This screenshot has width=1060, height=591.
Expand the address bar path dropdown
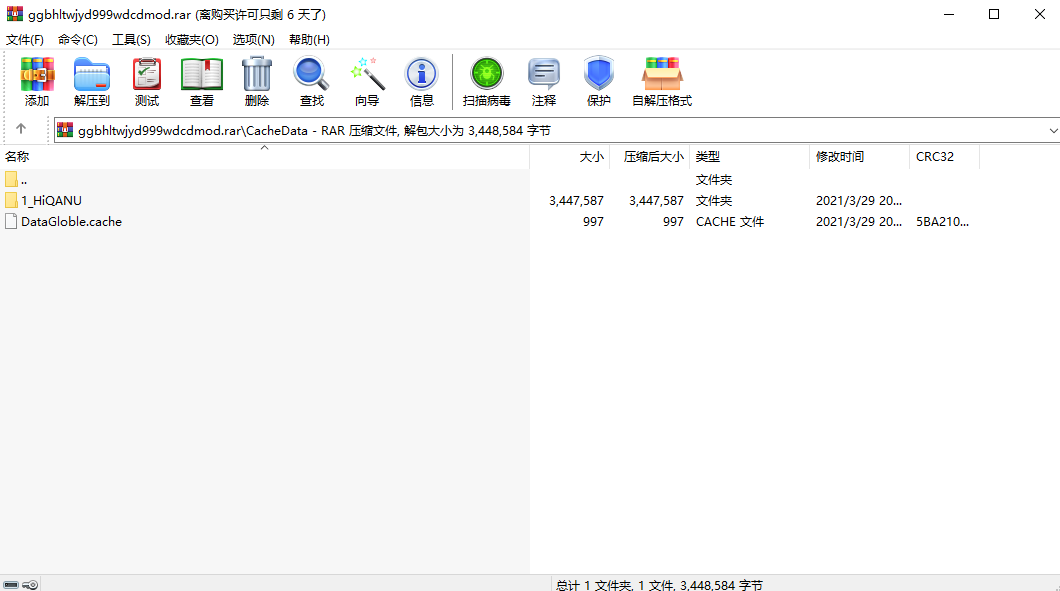(1053, 131)
